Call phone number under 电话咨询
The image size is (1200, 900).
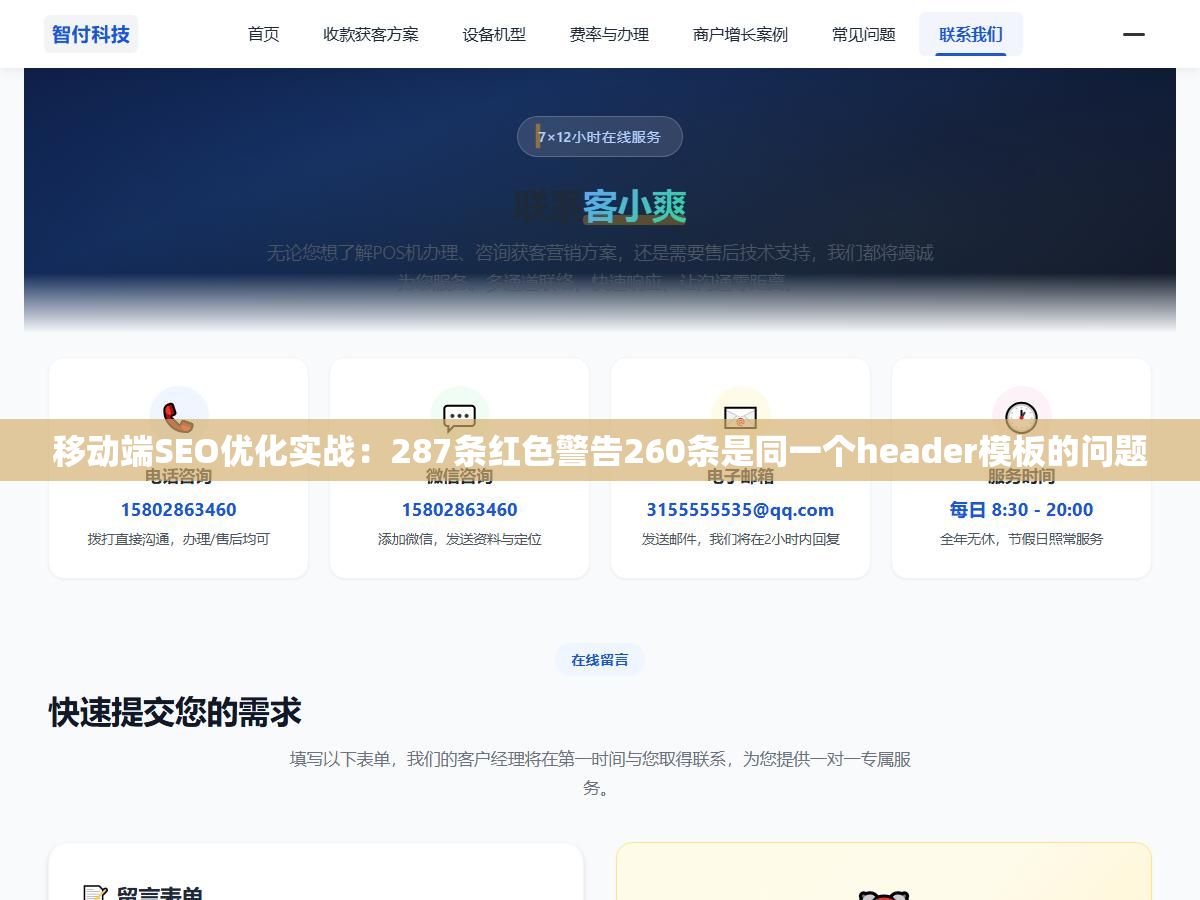178,509
